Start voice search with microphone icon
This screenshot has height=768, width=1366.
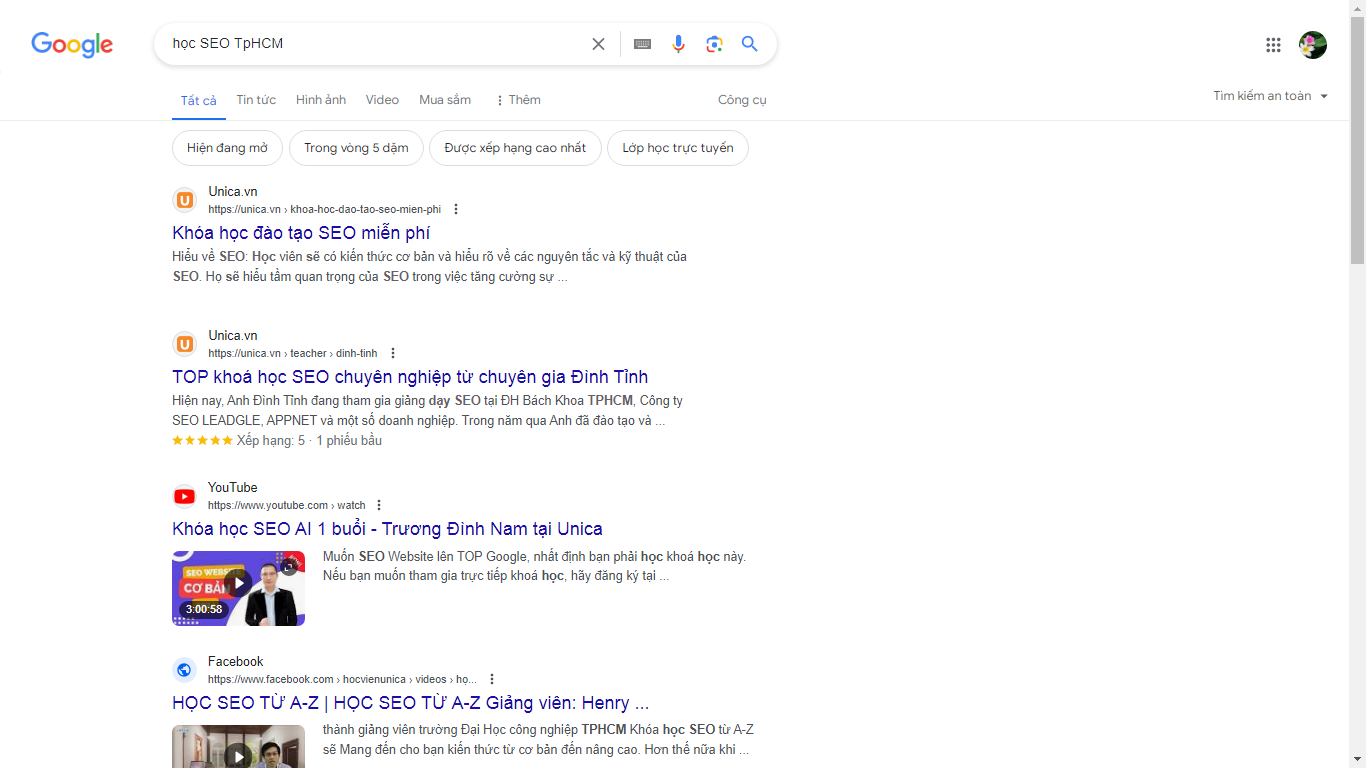[679, 44]
